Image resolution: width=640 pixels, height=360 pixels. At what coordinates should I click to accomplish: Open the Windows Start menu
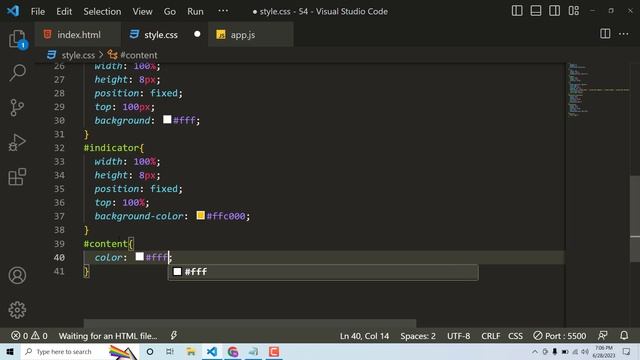10,351
